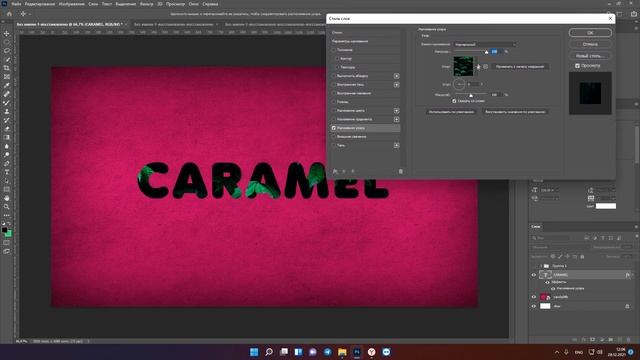Select the Eraser tool
This screenshot has height=360, width=640.
click(7, 129)
